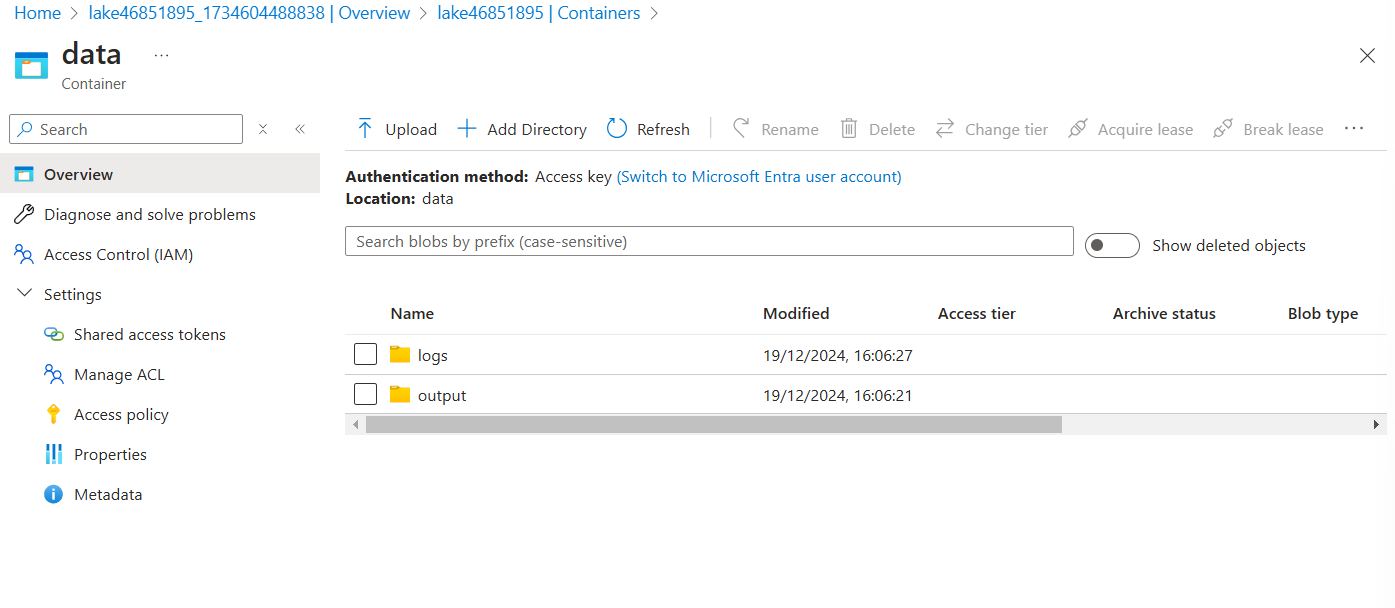
Task: Select the logs folder checkbox
Action: pos(366,355)
